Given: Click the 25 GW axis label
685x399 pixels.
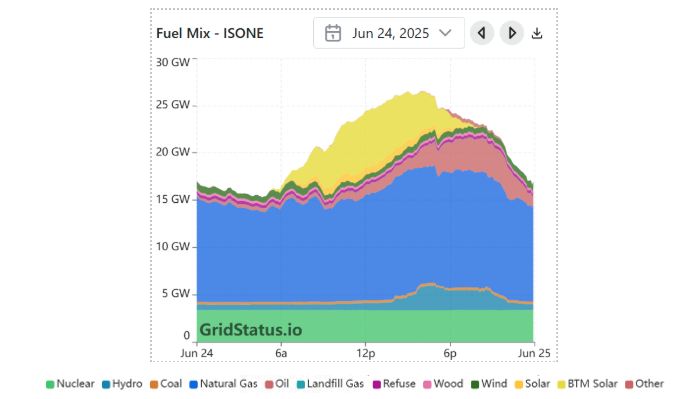Looking at the screenshot, I should point(173,105).
